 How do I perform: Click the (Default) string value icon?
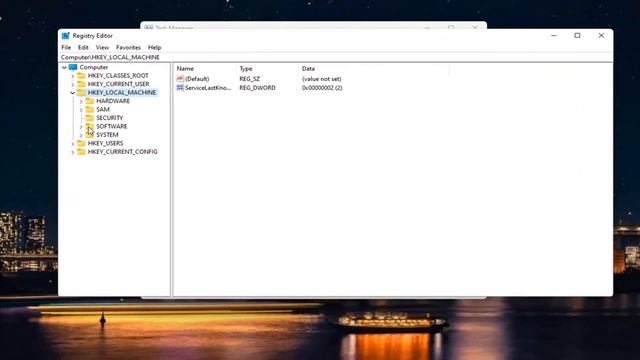point(180,79)
